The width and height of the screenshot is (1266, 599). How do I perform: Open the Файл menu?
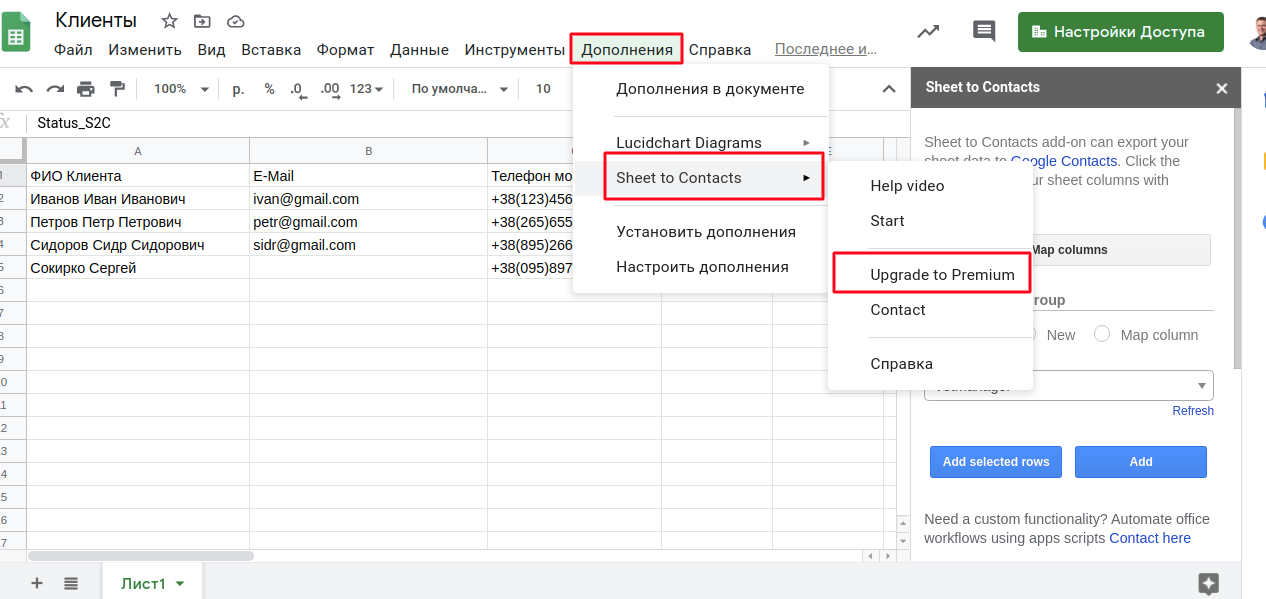pos(73,49)
